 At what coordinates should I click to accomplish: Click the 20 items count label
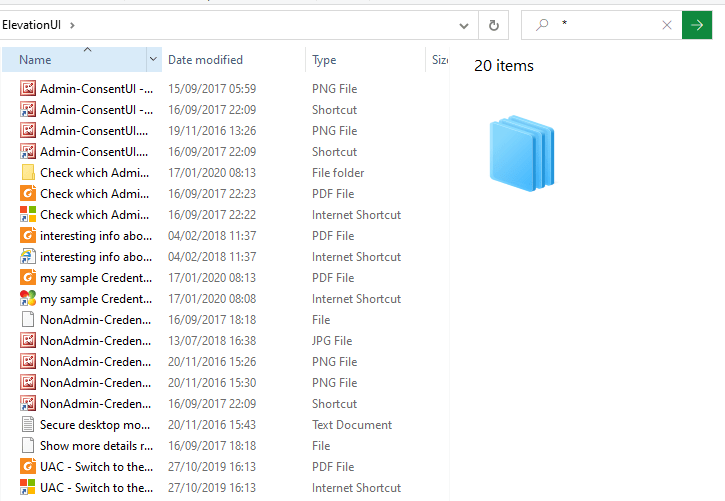pos(504,66)
